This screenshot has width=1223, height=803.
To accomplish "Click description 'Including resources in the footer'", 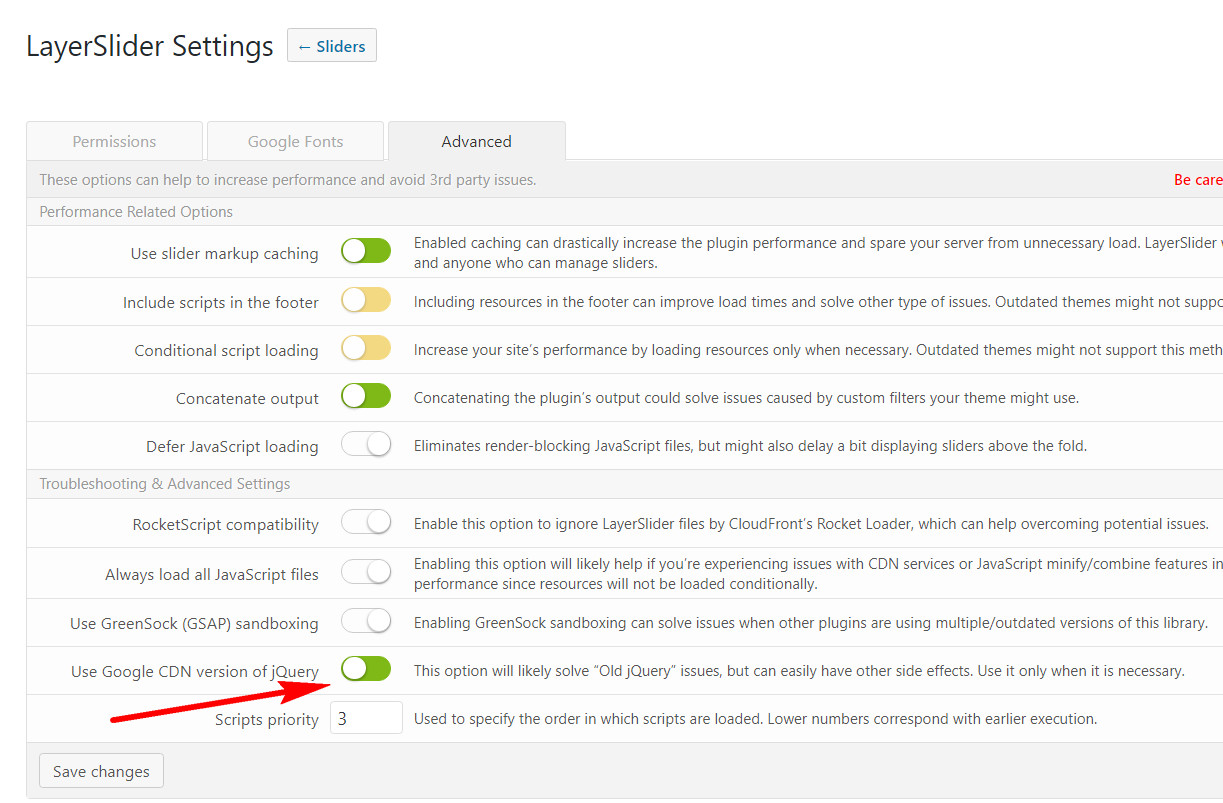I will coord(818,302).
